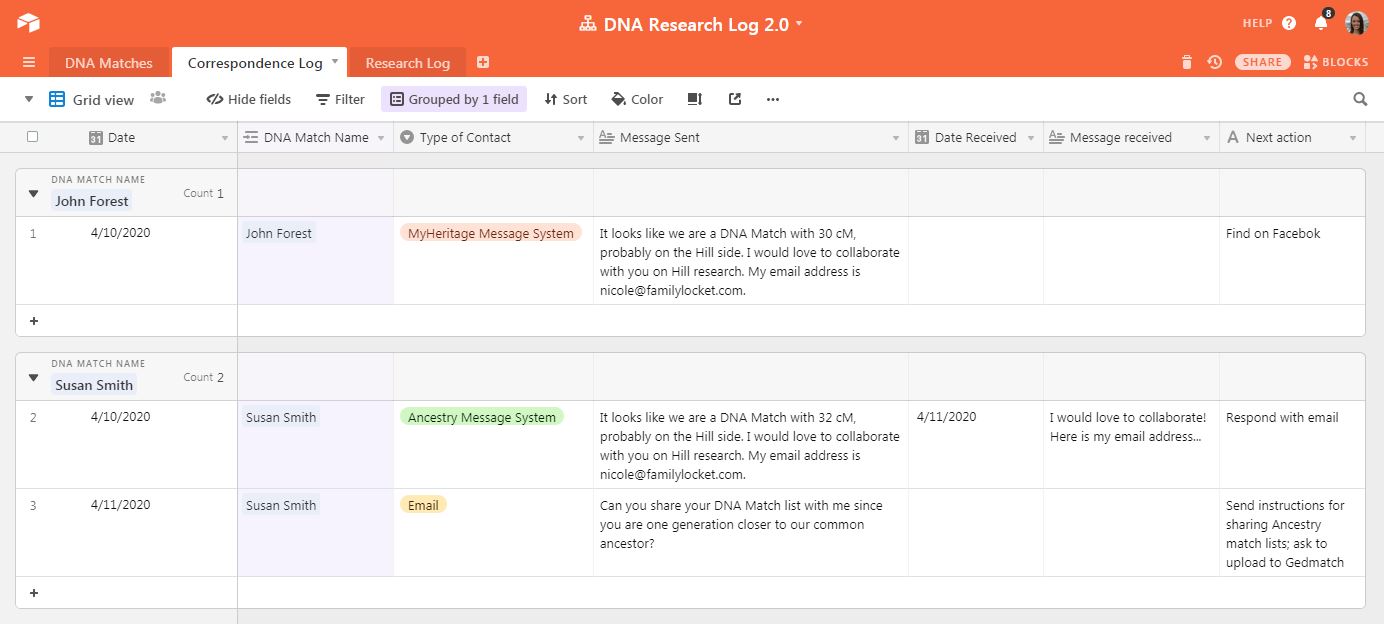Open the share view link icon
Viewport: 1384px width, 624px height.
(735, 99)
